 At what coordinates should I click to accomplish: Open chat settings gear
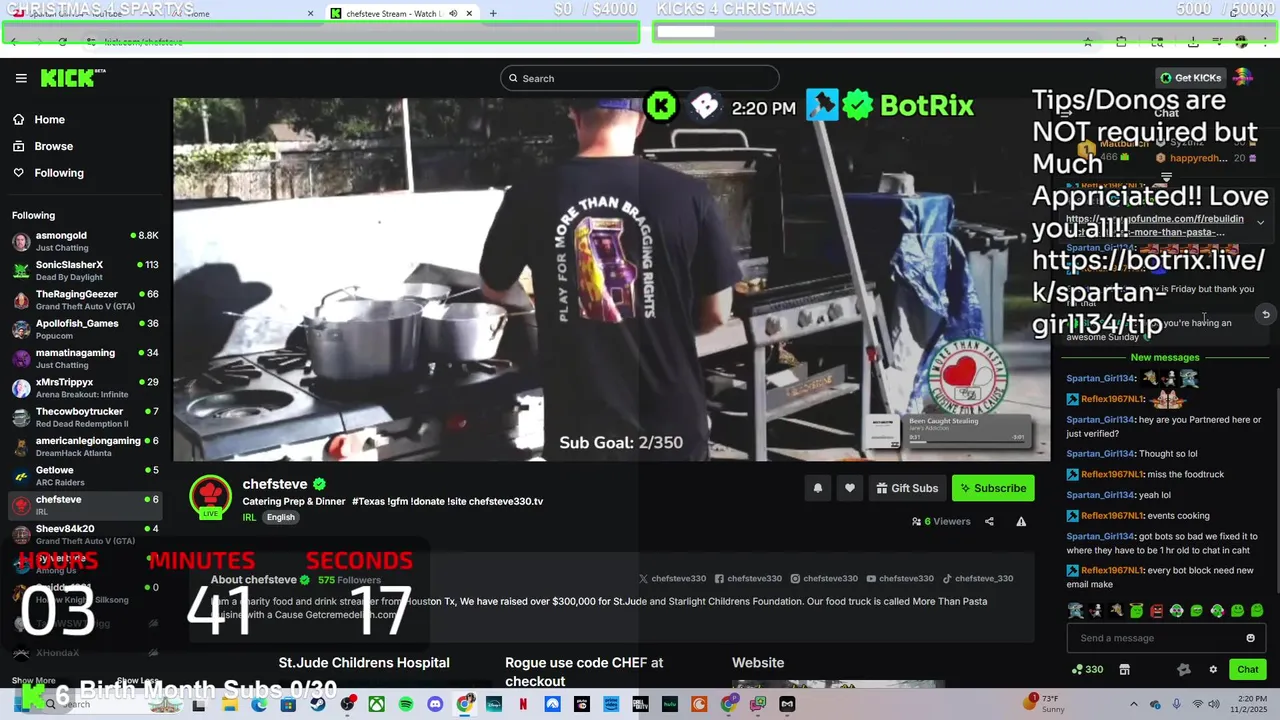1213,669
